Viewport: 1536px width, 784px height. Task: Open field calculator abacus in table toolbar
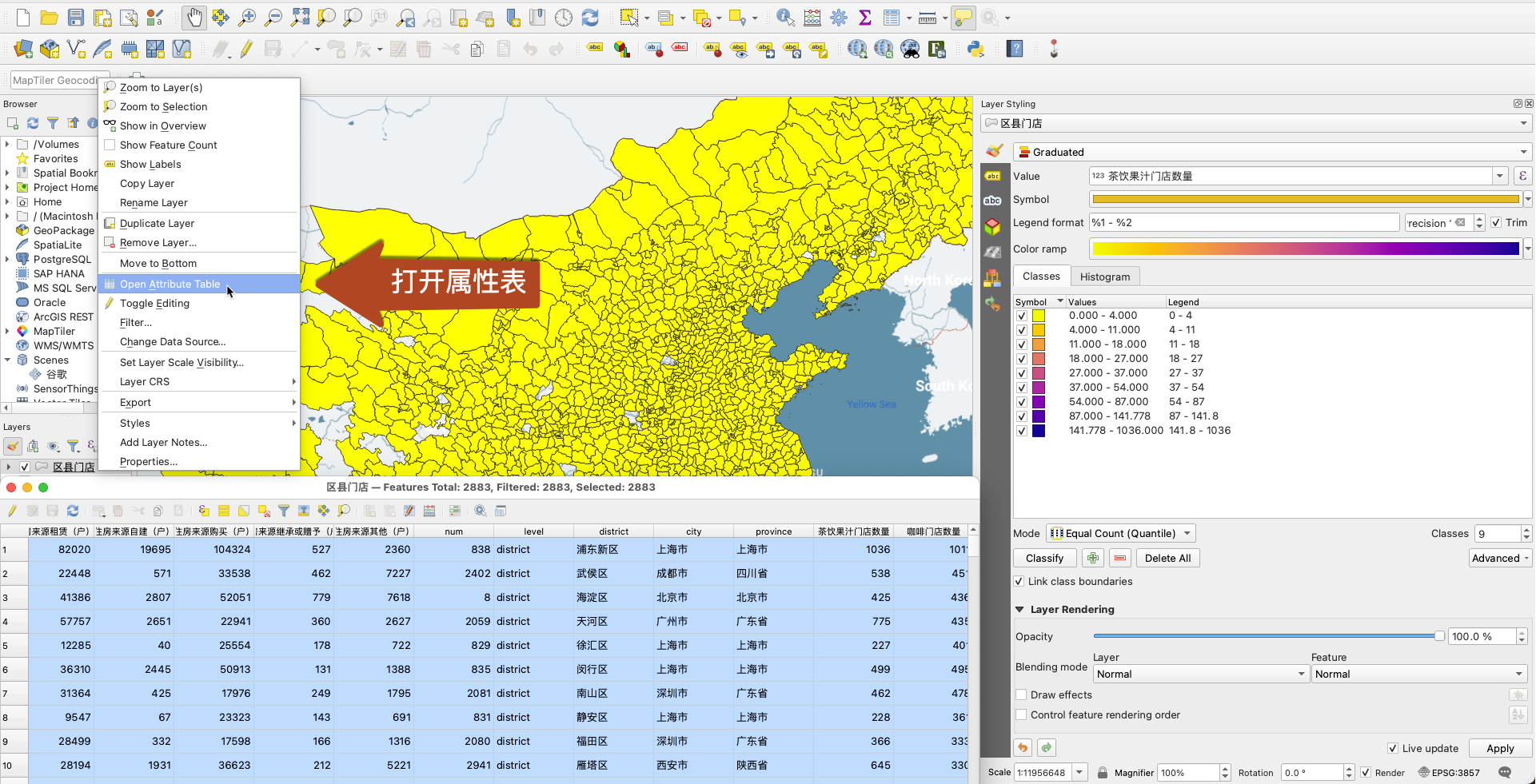tap(429, 511)
